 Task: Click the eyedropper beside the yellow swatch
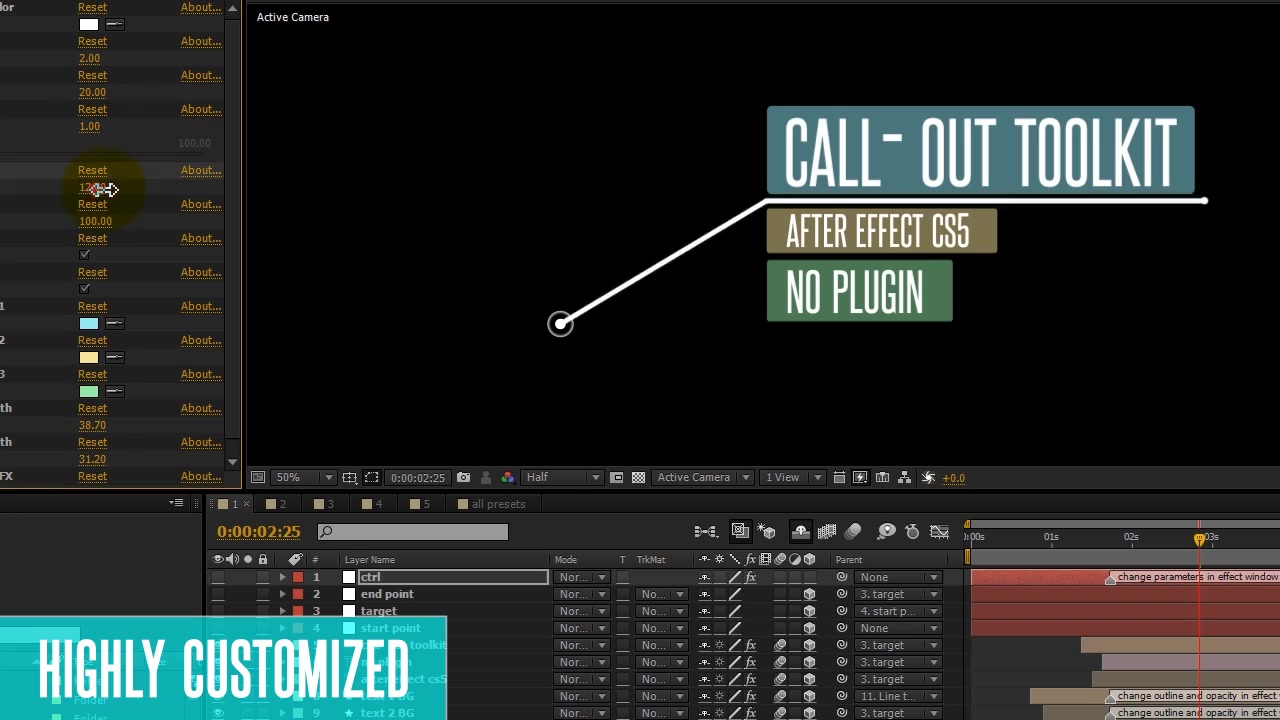click(115, 357)
